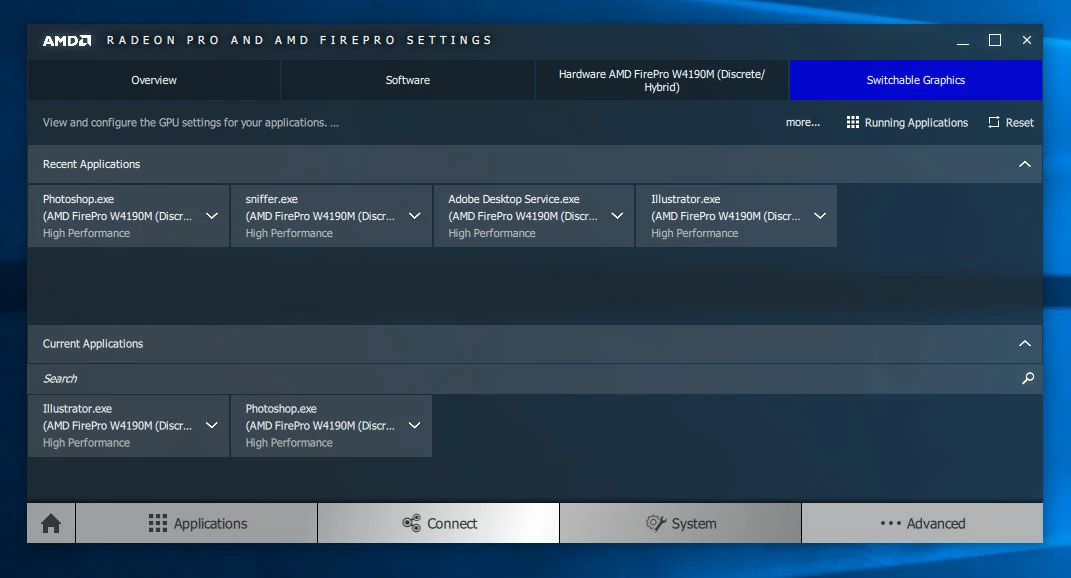Open dropdown for sniffer.exe
This screenshot has height=578, width=1071.
pyautogui.click(x=415, y=216)
